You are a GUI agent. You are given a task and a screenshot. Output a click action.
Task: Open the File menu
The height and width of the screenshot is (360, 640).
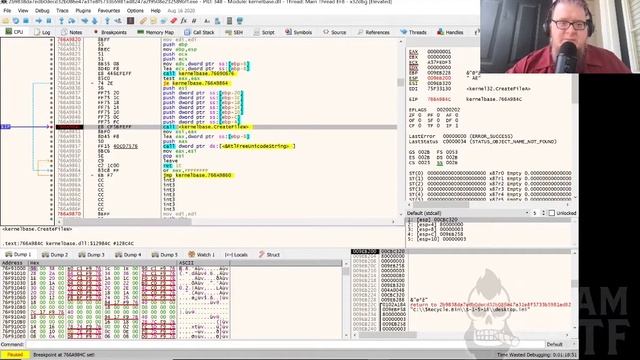[x=7, y=11]
